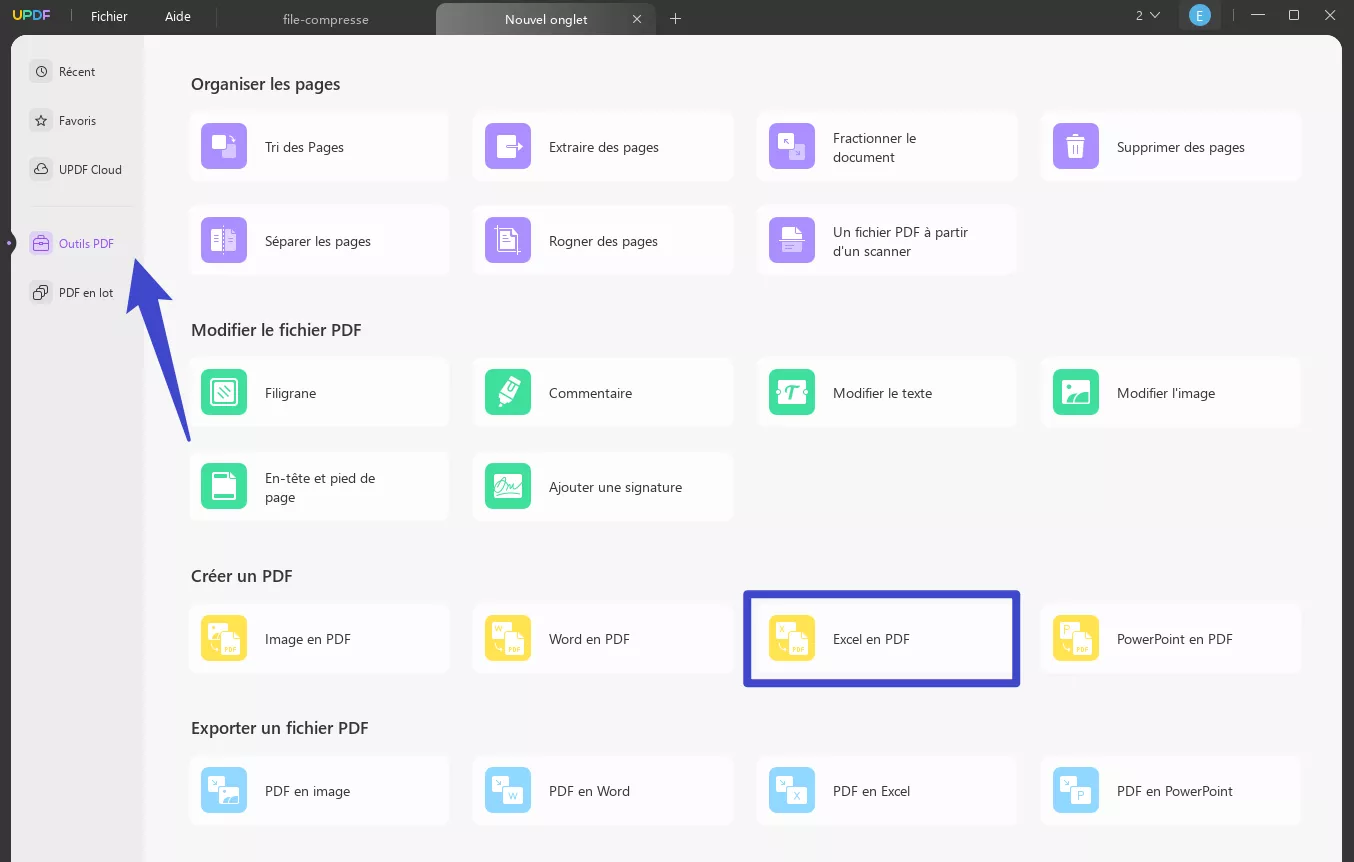This screenshot has width=1354, height=862.
Task: Click the Supprimer des pages trash icon
Action: click(1076, 146)
